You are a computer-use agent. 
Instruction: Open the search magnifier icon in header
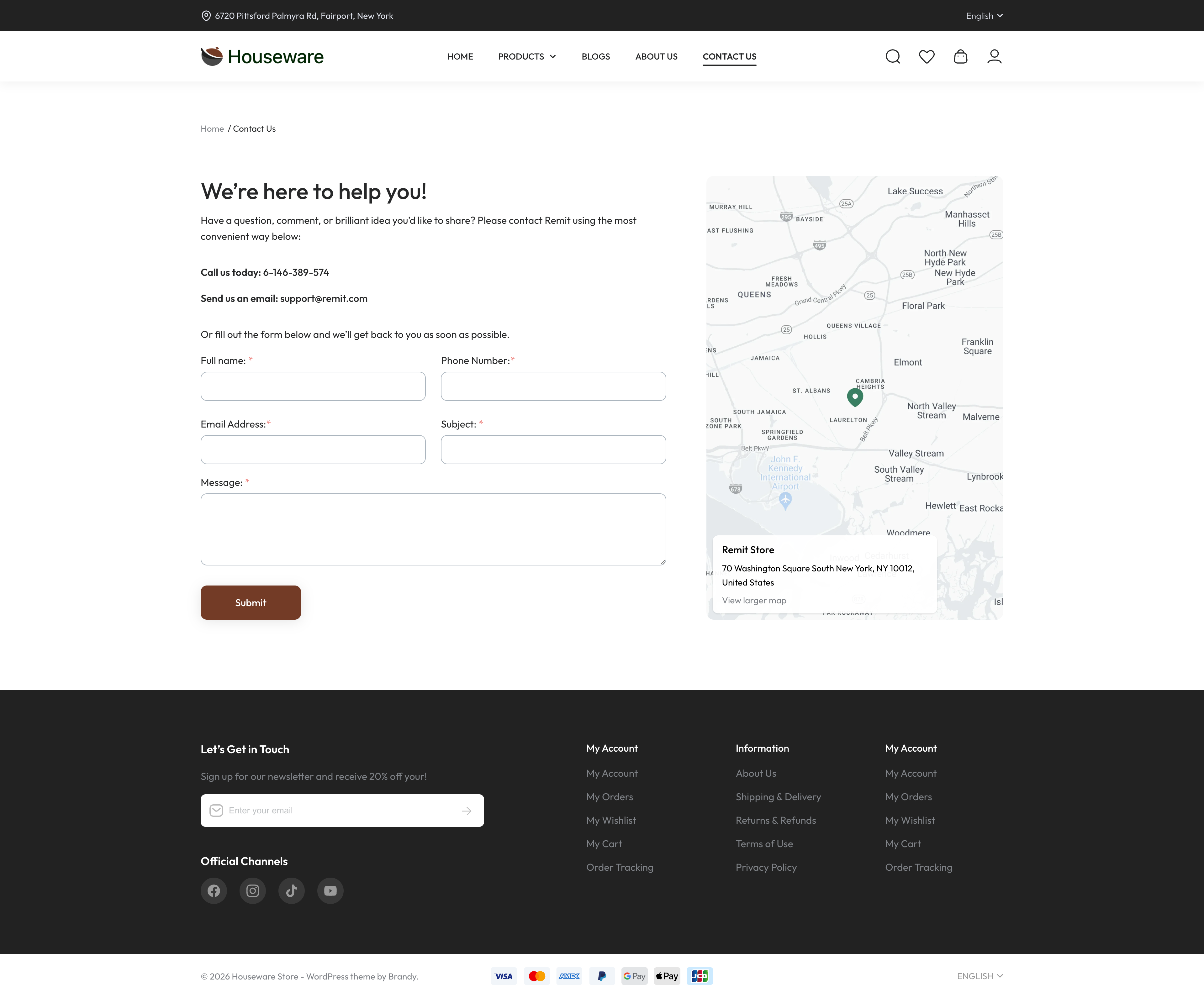(x=893, y=56)
